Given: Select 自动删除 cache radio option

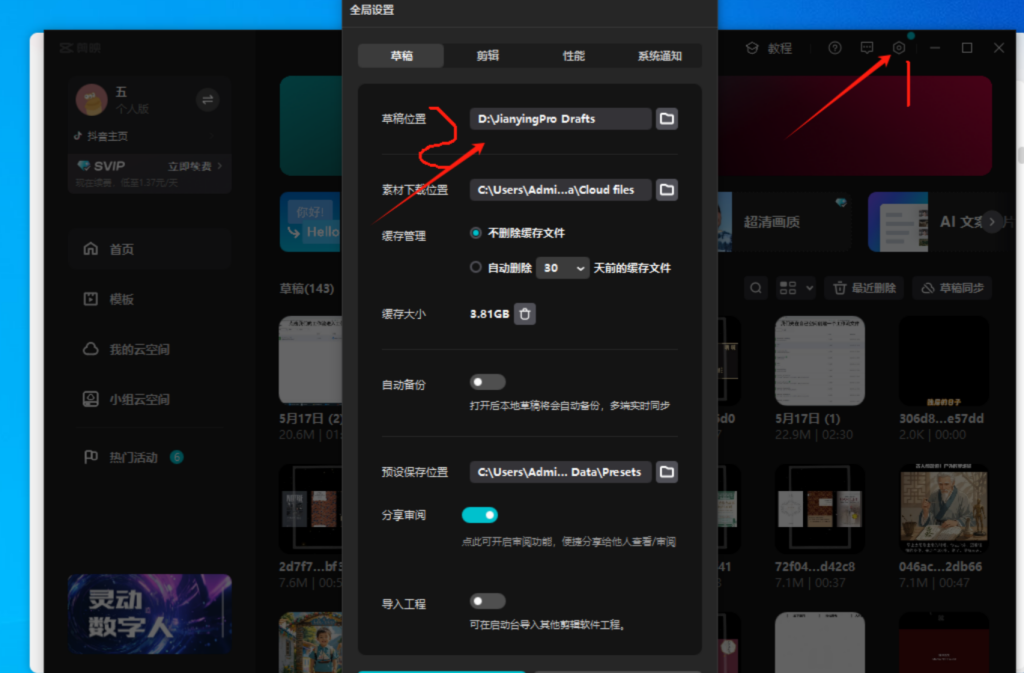Looking at the screenshot, I should [475, 268].
